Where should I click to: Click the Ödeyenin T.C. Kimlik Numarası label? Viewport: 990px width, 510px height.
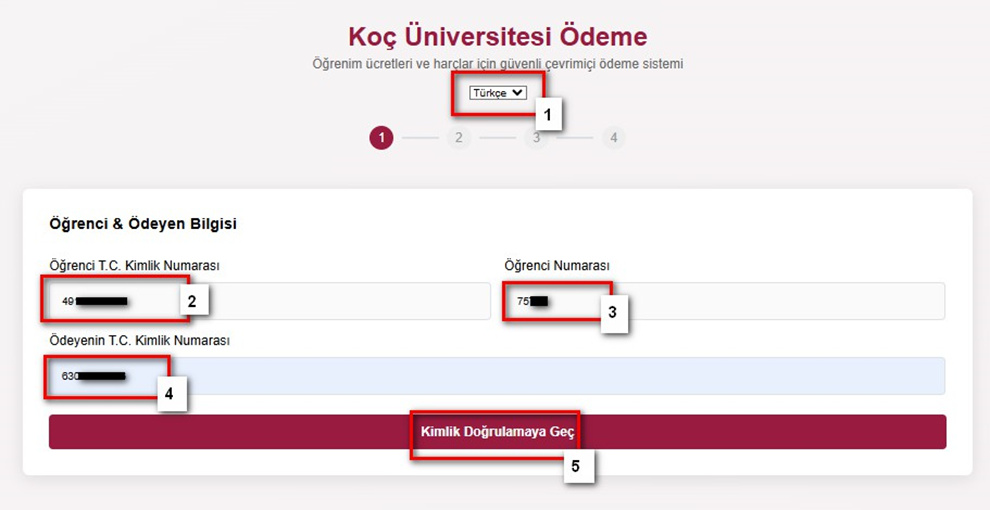[139, 340]
